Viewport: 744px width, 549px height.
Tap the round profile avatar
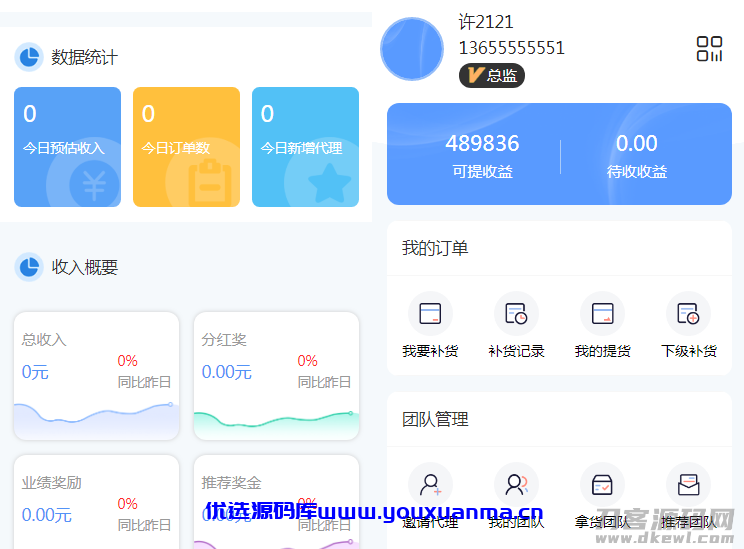tap(412, 49)
